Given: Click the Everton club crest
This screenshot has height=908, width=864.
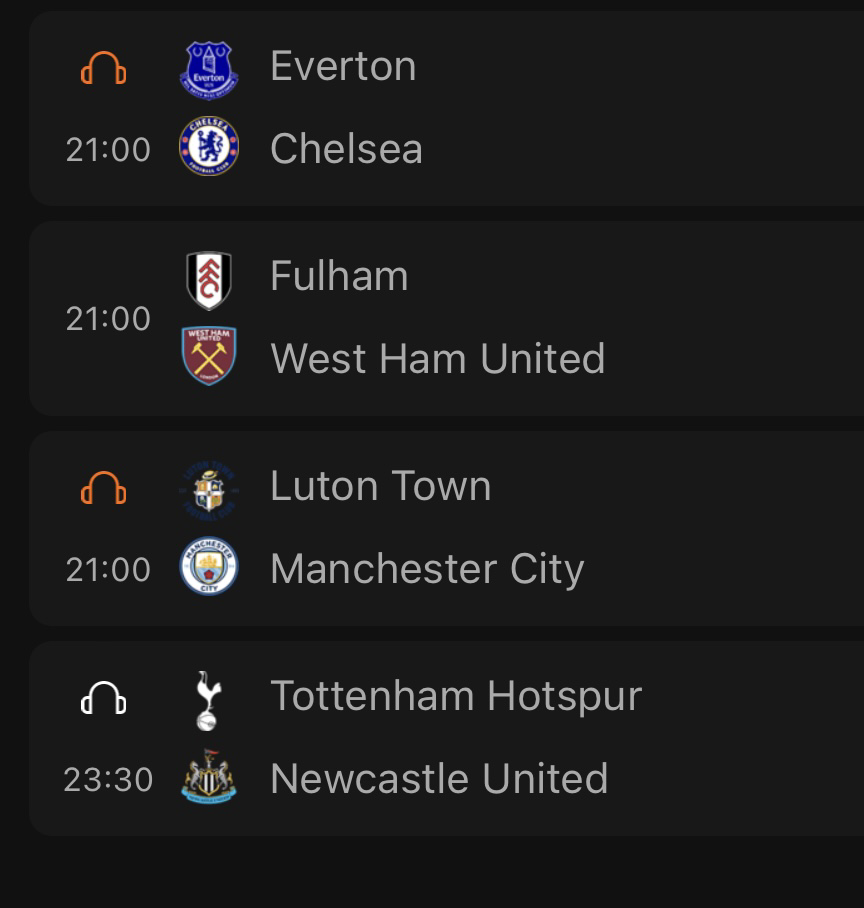Looking at the screenshot, I should click(209, 69).
